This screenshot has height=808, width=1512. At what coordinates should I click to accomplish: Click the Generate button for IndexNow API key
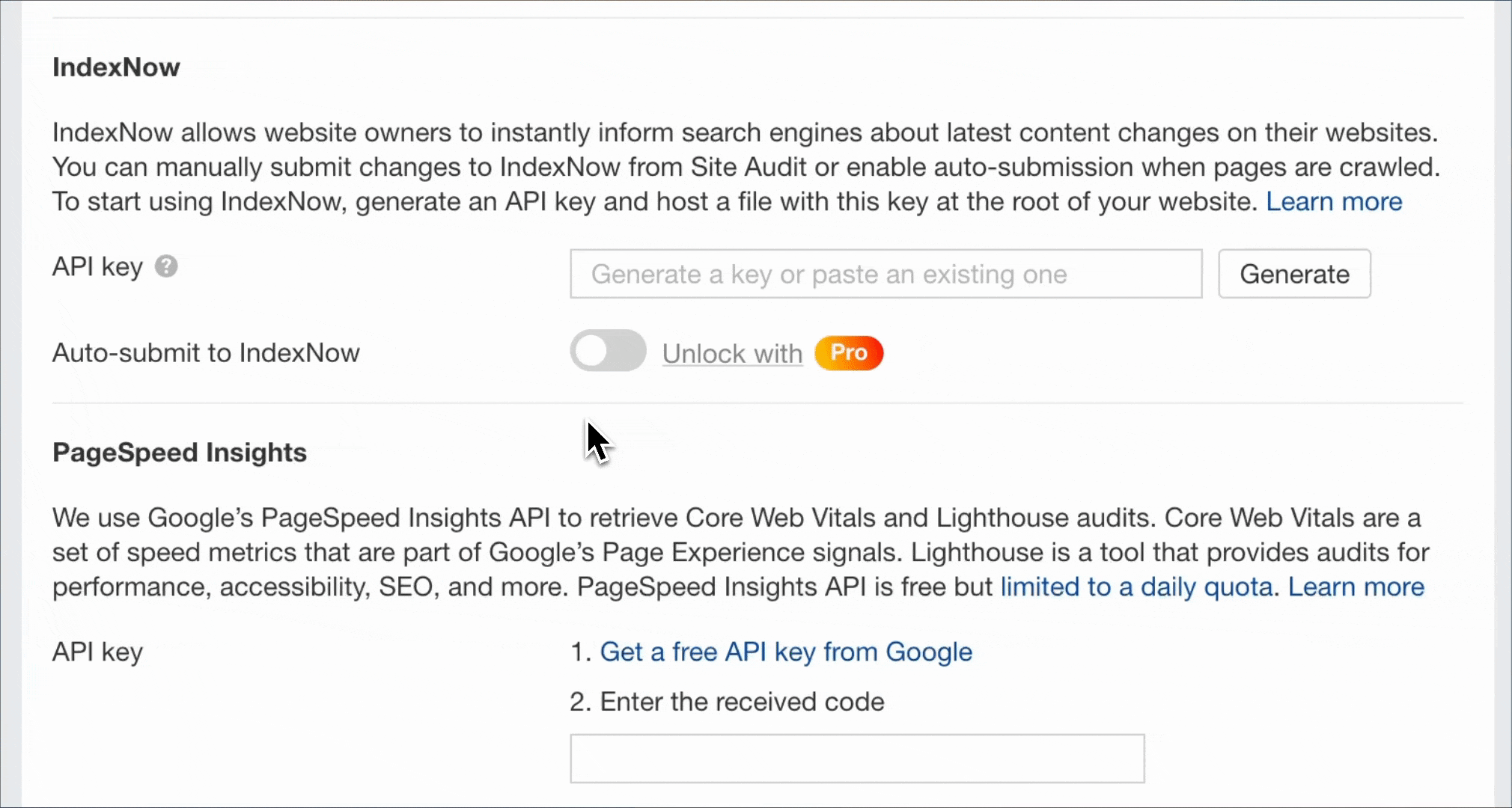point(1294,273)
